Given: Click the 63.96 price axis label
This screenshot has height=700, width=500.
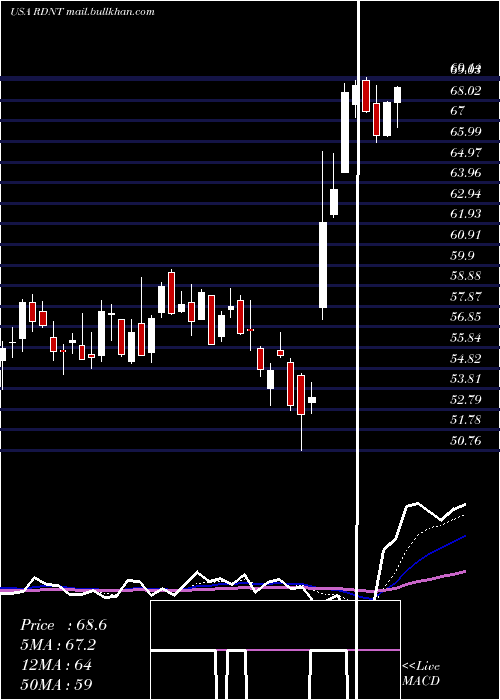Looking at the screenshot, I should [466, 172].
